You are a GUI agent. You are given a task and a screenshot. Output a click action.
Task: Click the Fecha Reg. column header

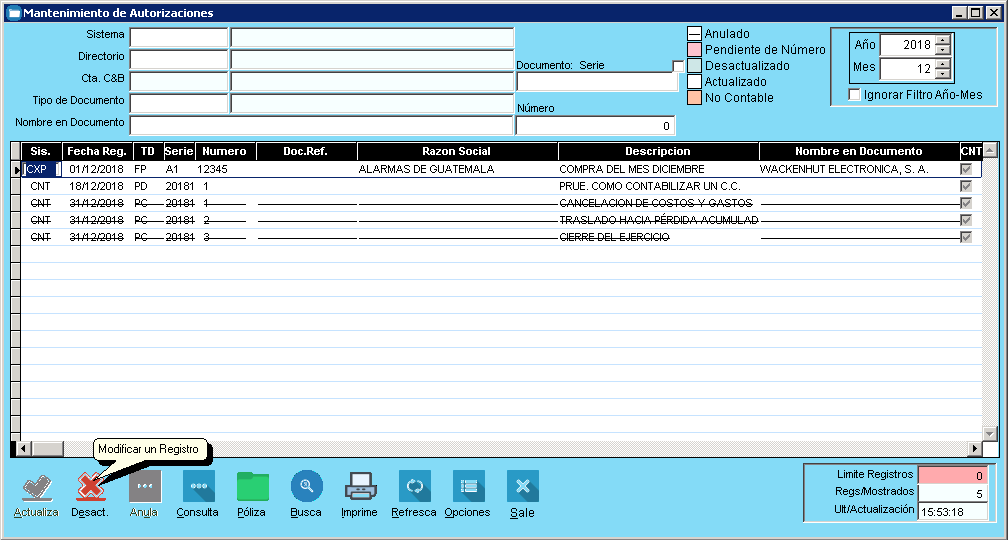[x=97, y=151]
